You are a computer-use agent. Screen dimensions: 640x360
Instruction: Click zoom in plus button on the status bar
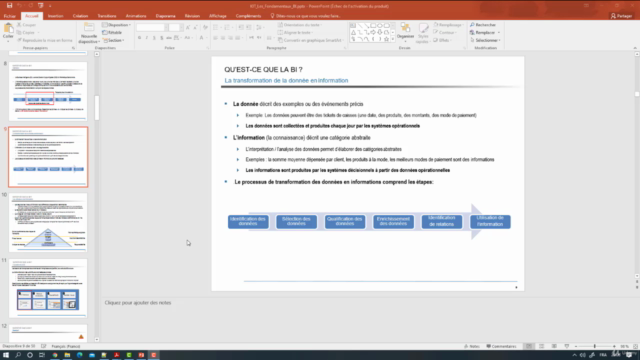tap(614, 346)
